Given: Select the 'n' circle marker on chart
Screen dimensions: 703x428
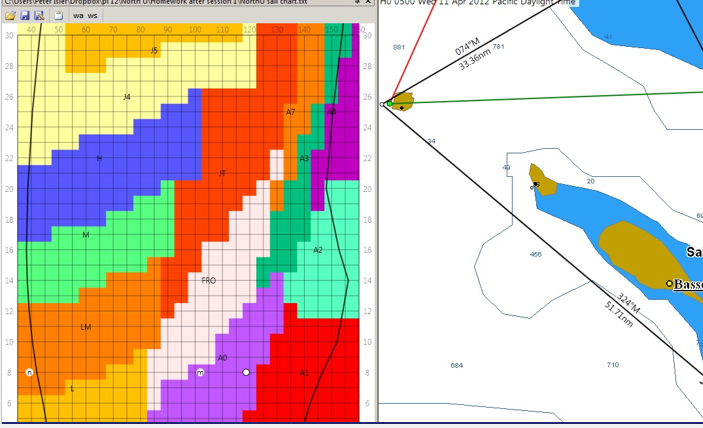Looking at the screenshot, I should pos(29,372).
